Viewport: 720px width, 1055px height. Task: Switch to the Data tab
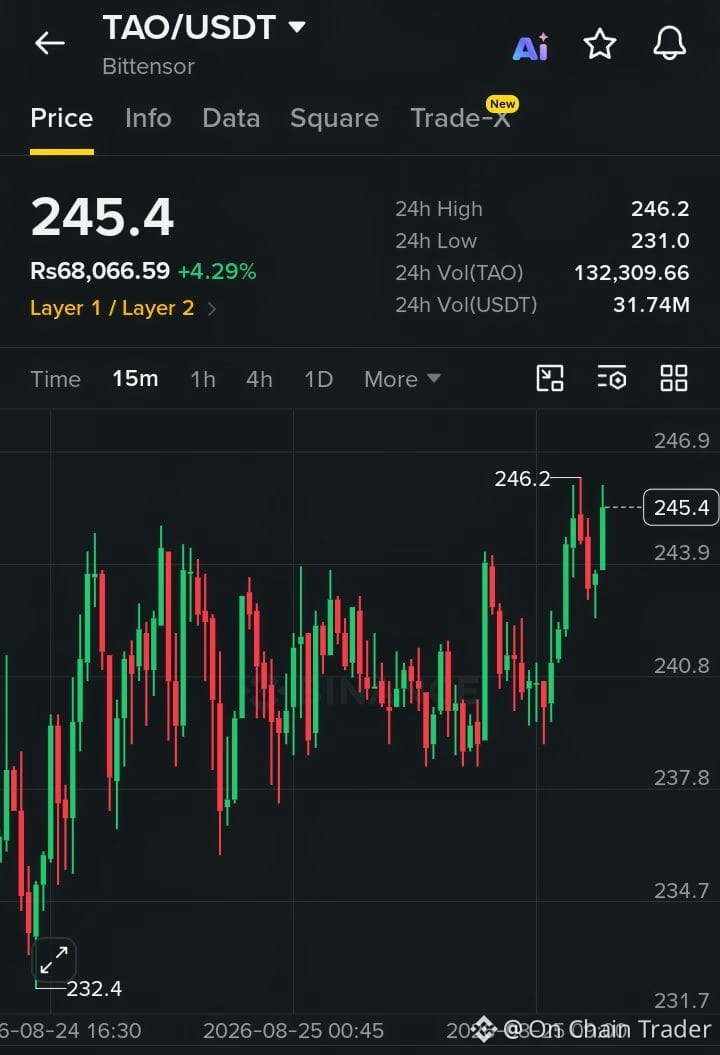pyautogui.click(x=231, y=118)
